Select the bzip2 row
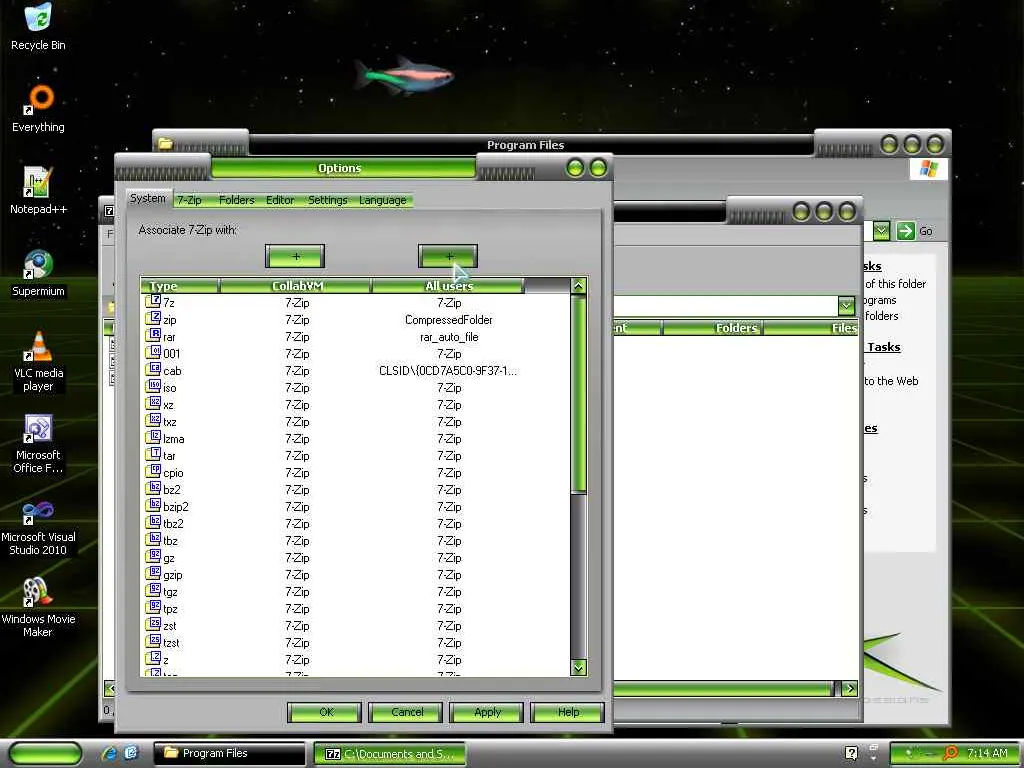This screenshot has height=768, width=1024. (356, 506)
